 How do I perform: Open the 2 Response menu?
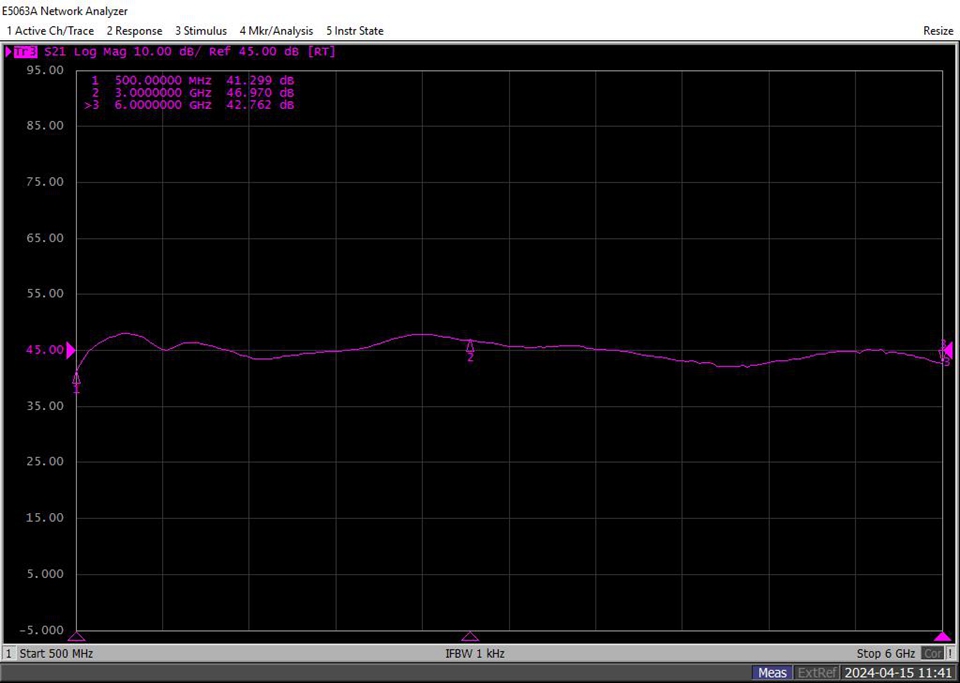click(135, 31)
